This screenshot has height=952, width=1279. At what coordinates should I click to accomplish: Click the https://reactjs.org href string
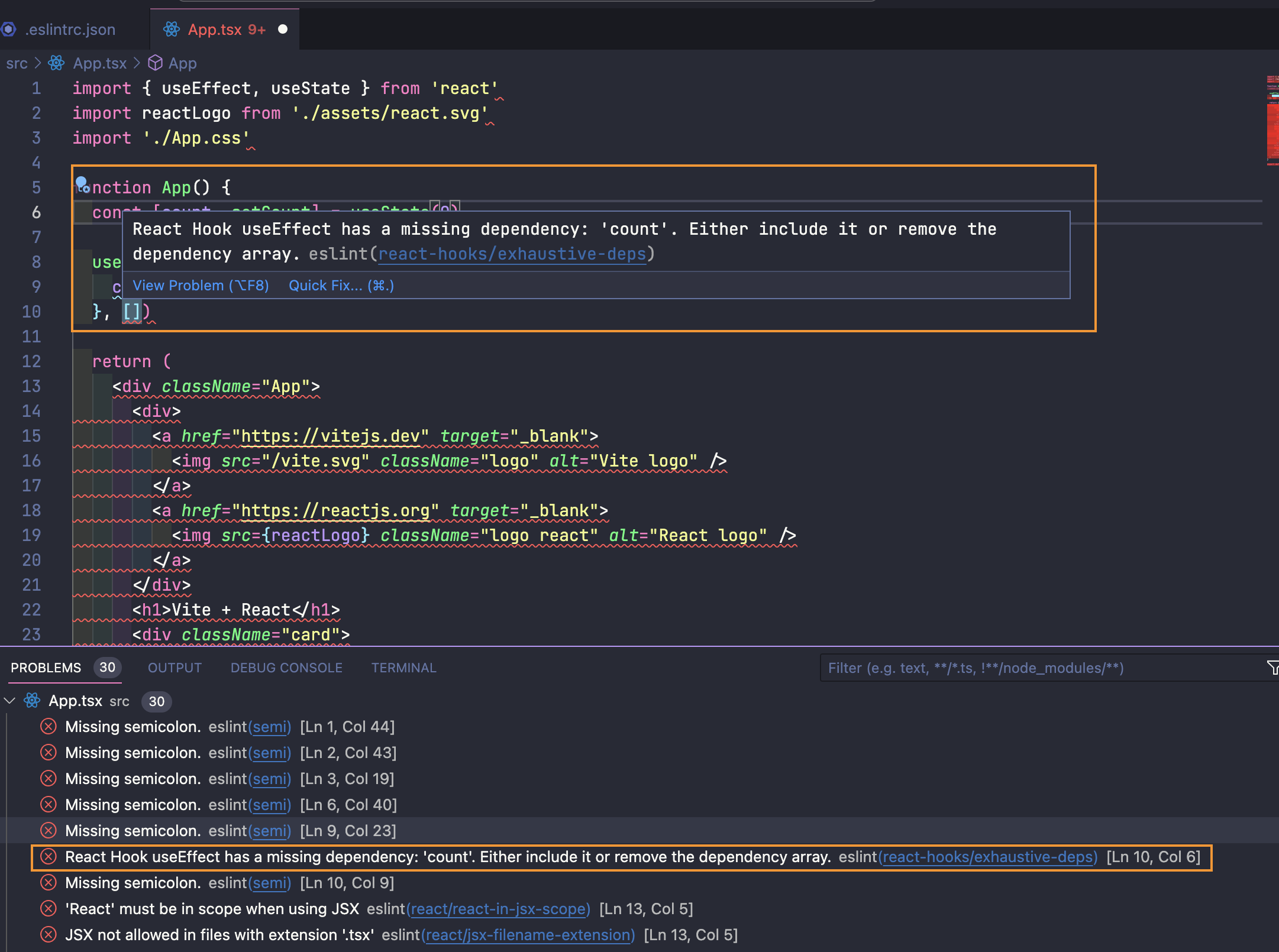335,511
